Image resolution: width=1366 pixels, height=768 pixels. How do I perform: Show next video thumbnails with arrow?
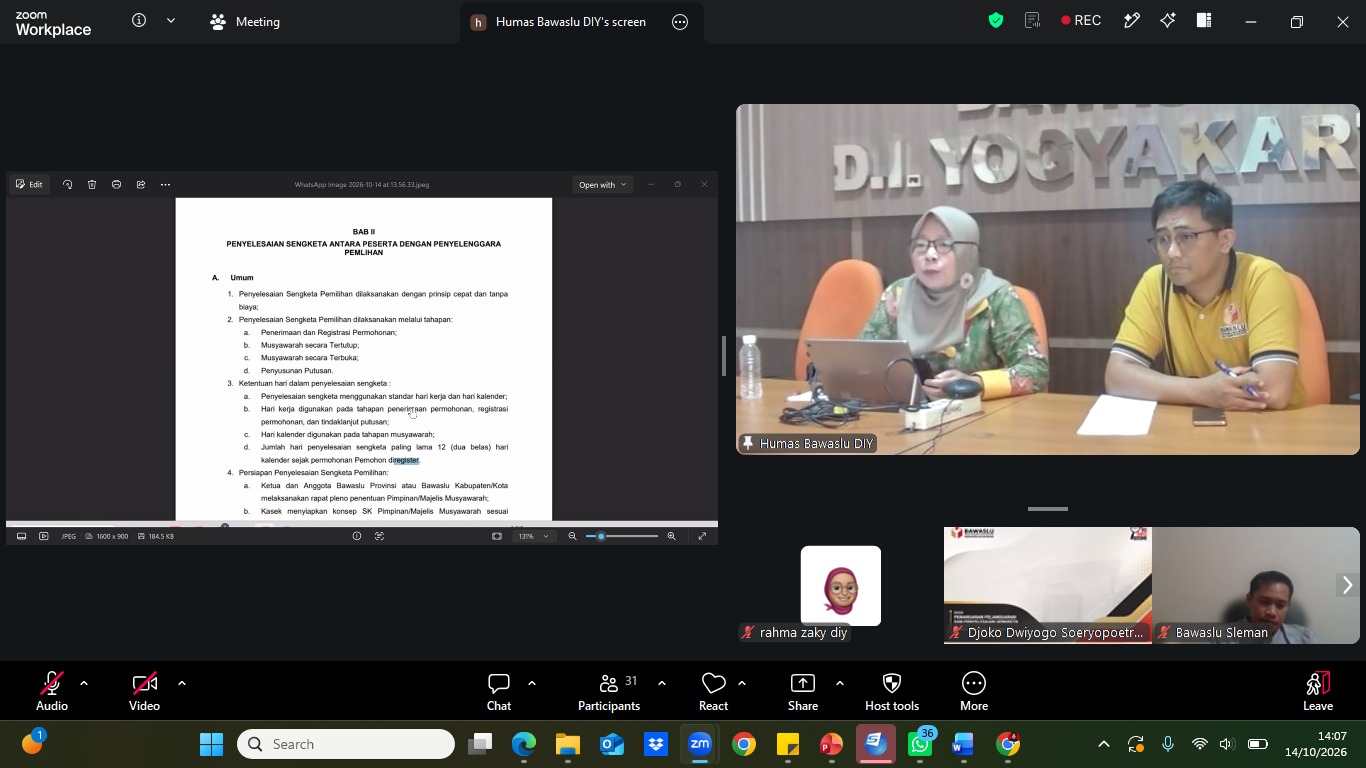(1347, 585)
